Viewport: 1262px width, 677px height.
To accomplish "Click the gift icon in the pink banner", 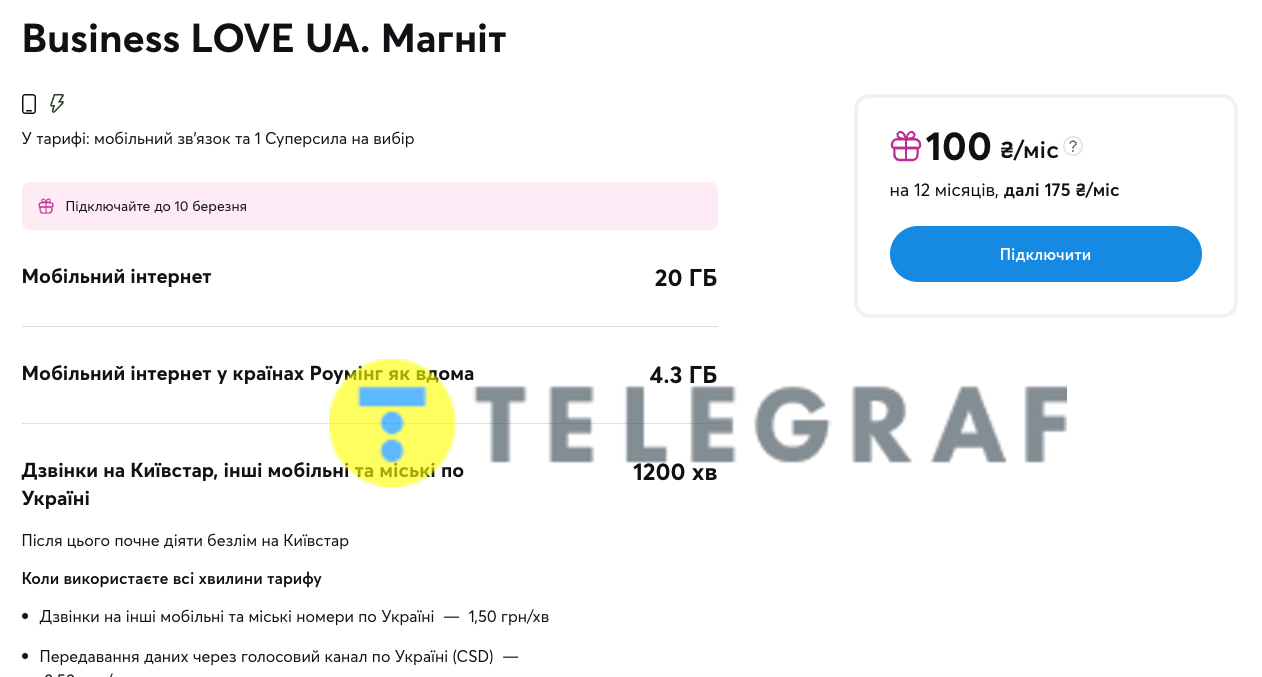I will click(46, 206).
